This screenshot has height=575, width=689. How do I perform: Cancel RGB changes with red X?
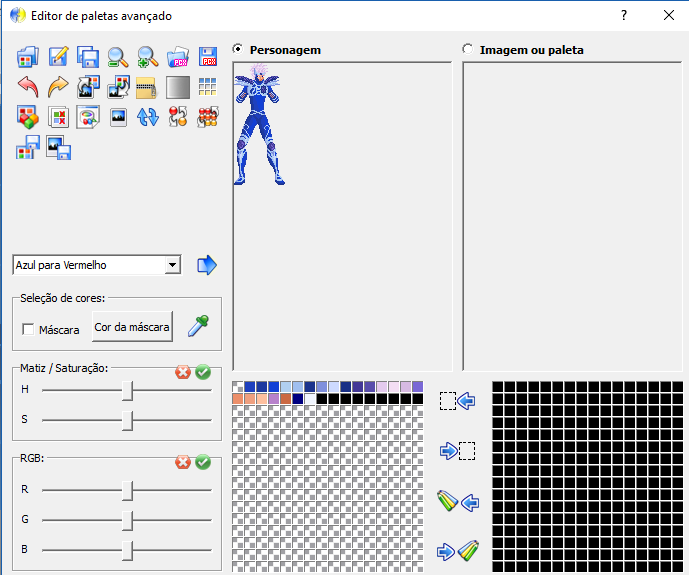coord(183,462)
